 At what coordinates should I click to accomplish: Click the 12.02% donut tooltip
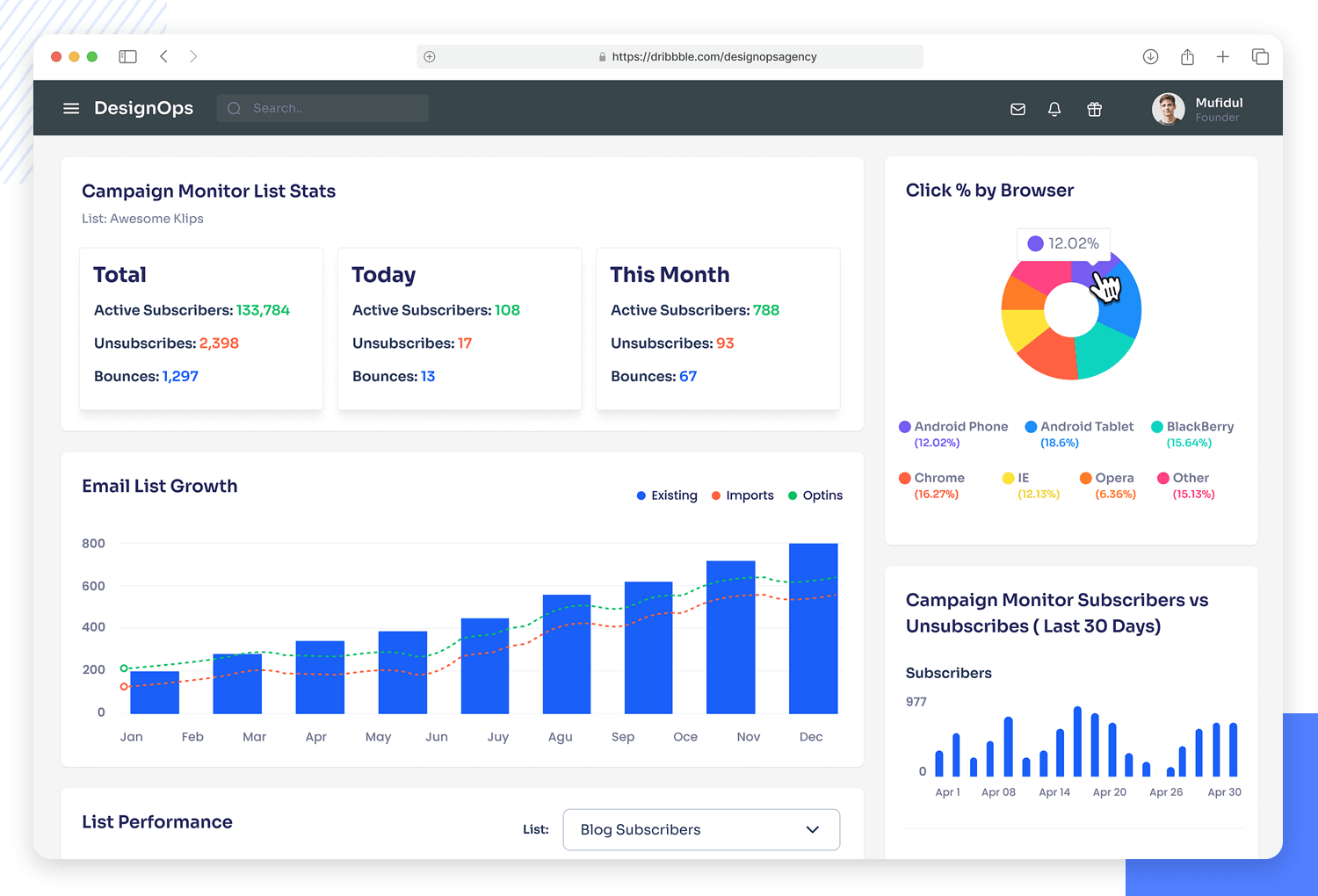click(1064, 243)
